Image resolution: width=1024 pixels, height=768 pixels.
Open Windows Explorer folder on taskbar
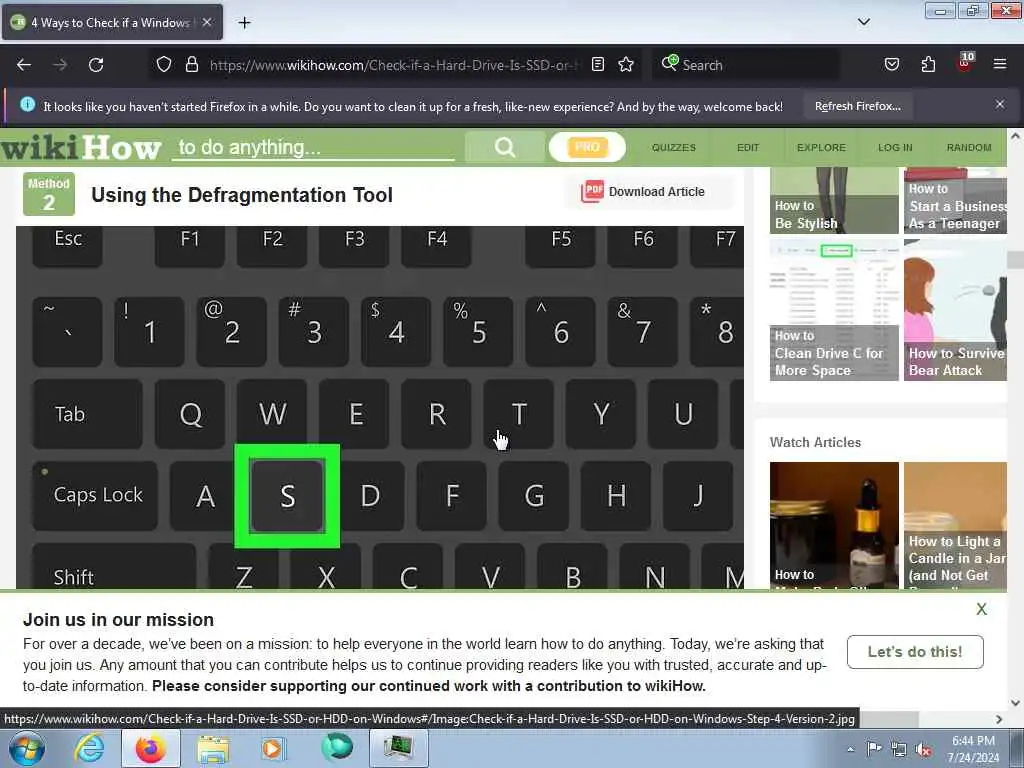214,748
